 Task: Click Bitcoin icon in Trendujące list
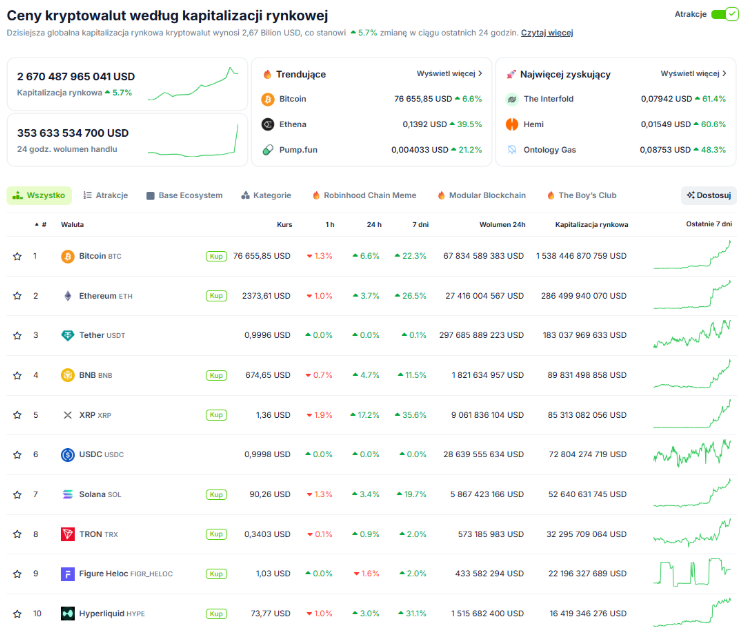tap(268, 99)
